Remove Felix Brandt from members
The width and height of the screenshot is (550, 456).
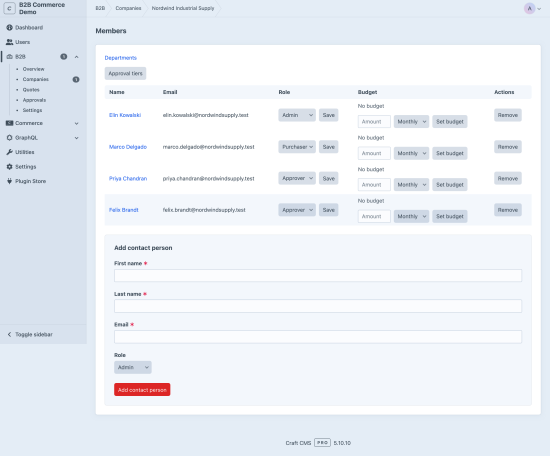[508, 210]
